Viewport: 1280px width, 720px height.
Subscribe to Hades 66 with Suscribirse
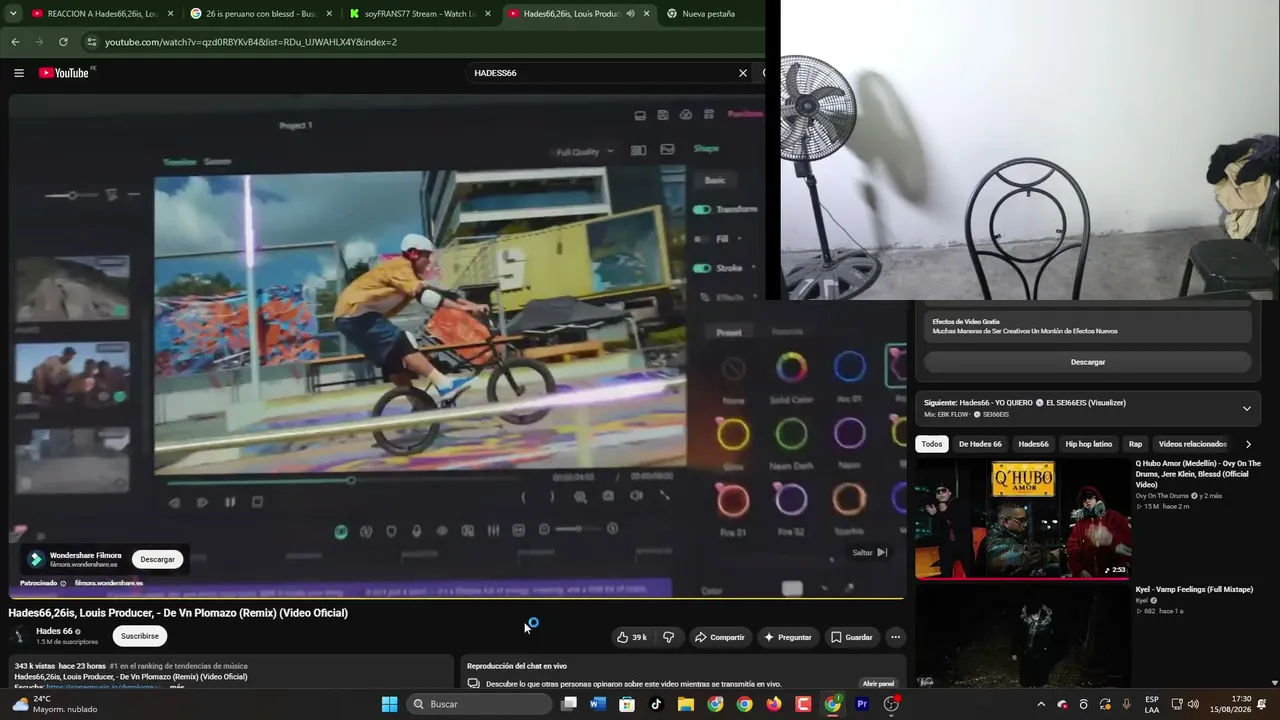[140, 636]
